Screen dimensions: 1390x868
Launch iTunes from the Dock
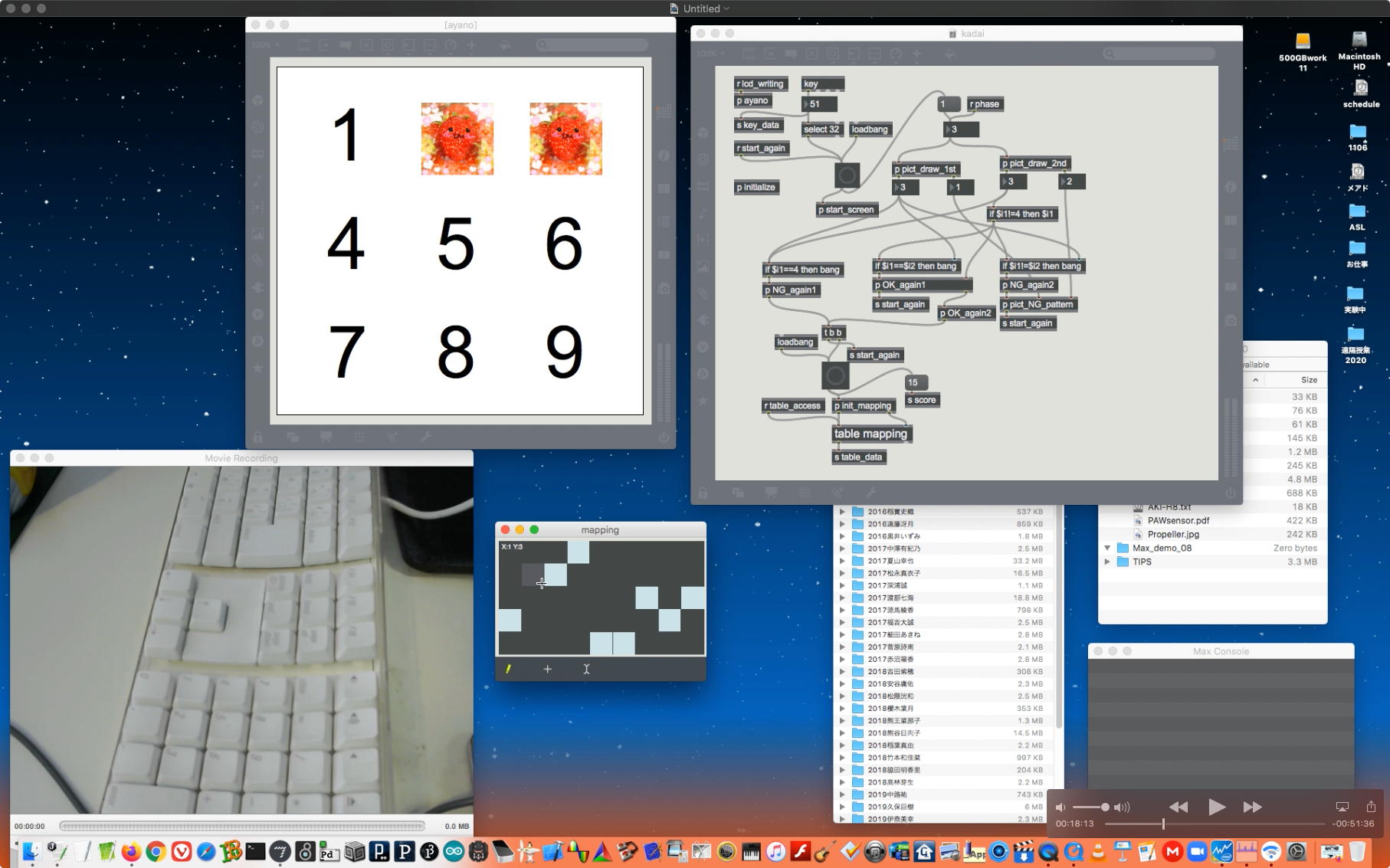(775, 851)
